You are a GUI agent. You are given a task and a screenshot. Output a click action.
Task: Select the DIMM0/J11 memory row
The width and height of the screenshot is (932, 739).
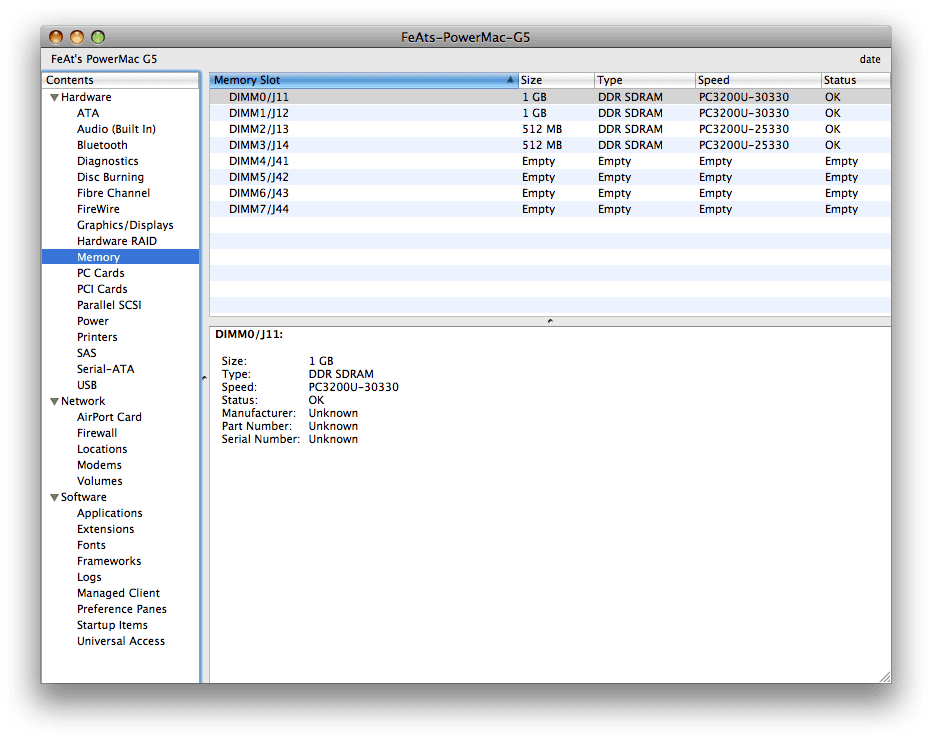tap(550, 97)
